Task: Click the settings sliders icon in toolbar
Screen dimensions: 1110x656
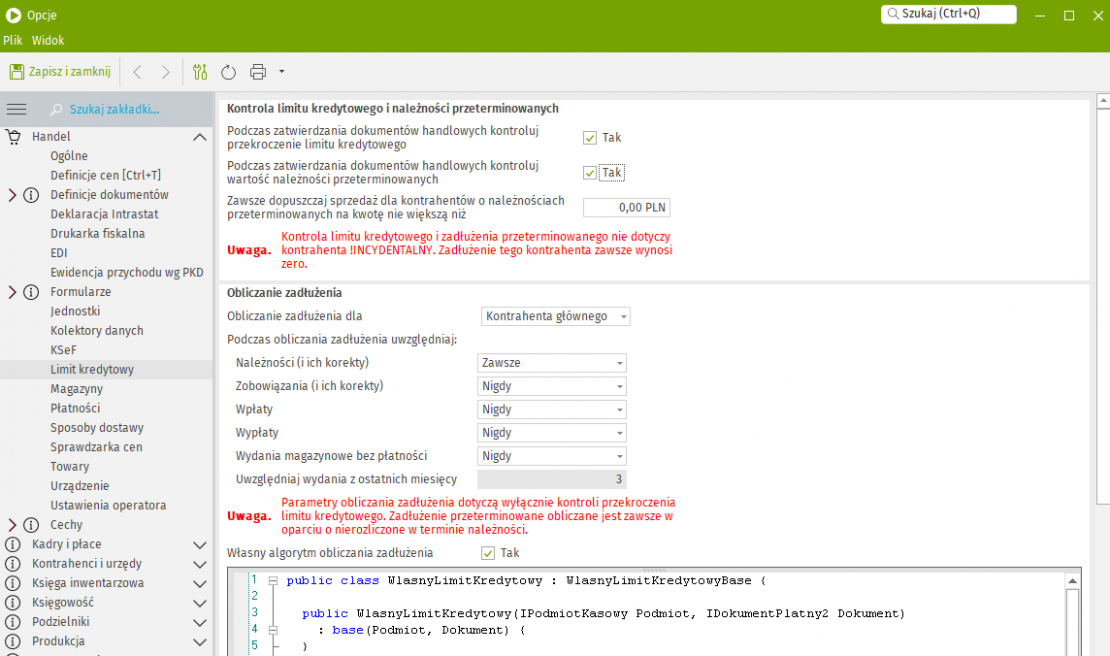Action: click(x=200, y=72)
